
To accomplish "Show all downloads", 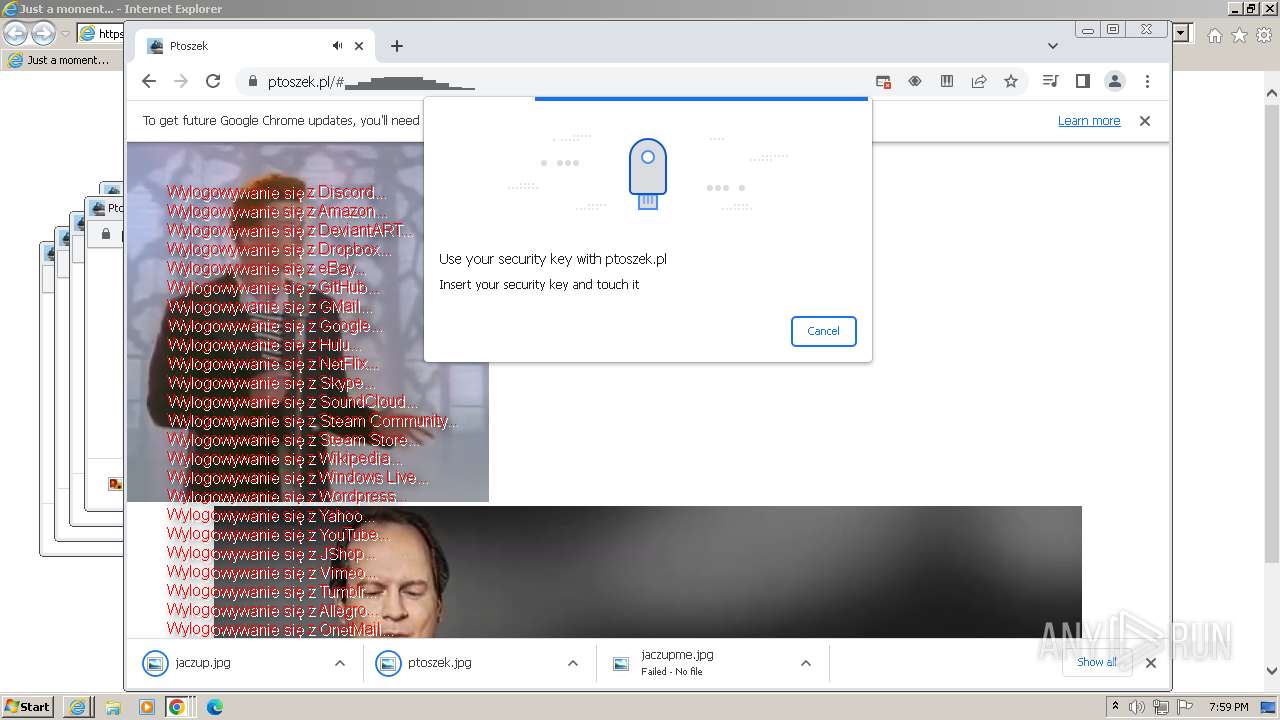I will pyautogui.click(x=1097, y=662).
